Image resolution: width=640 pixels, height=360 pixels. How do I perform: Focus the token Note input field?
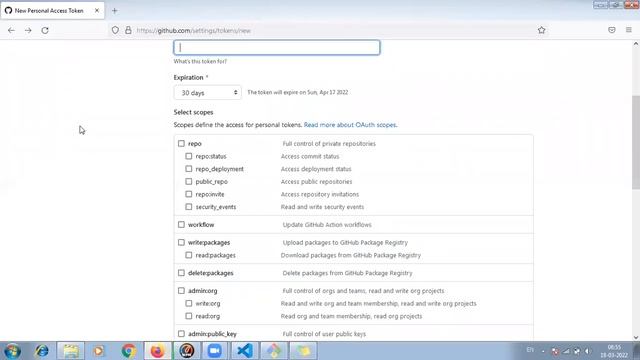(277, 47)
